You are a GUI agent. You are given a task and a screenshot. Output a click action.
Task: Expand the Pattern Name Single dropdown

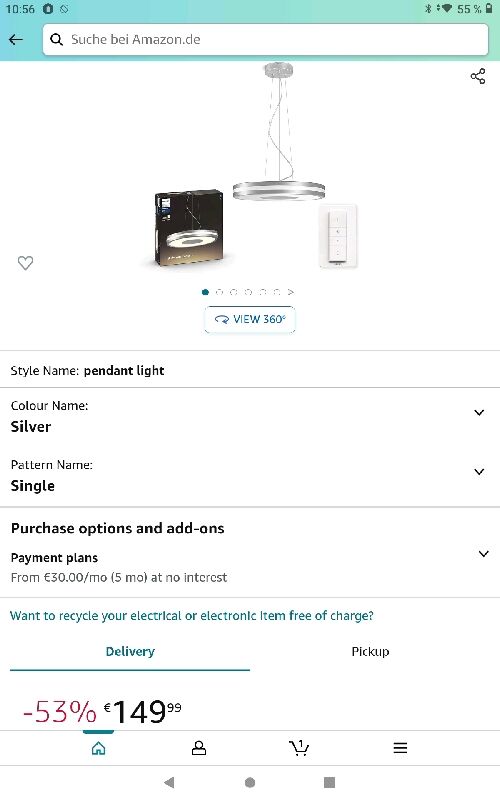click(x=250, y=476)
